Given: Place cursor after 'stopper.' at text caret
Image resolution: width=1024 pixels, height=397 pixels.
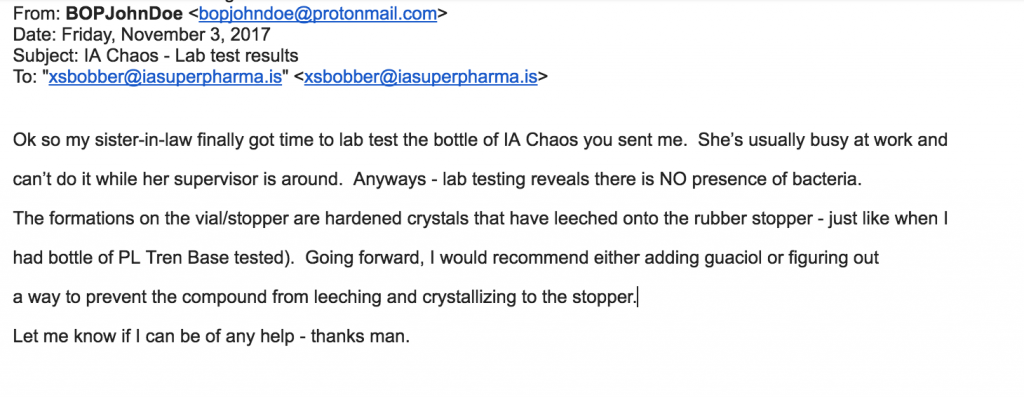Looking at the screenshot, I should pos(637,298).
